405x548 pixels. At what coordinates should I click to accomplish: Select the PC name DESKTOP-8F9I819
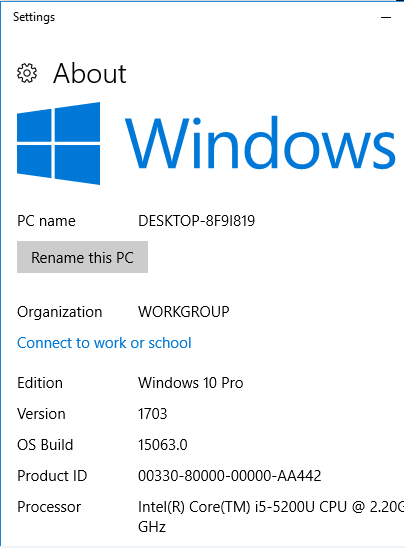coord(196,221)
